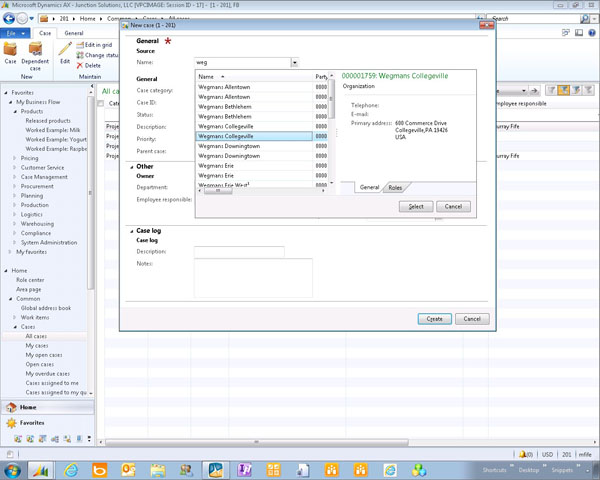Image resolution: width=600 pixels, height=480 pixels.
Task: Expand the Pricing tree node
Action: pyautogui.click(x=15, y=158)
